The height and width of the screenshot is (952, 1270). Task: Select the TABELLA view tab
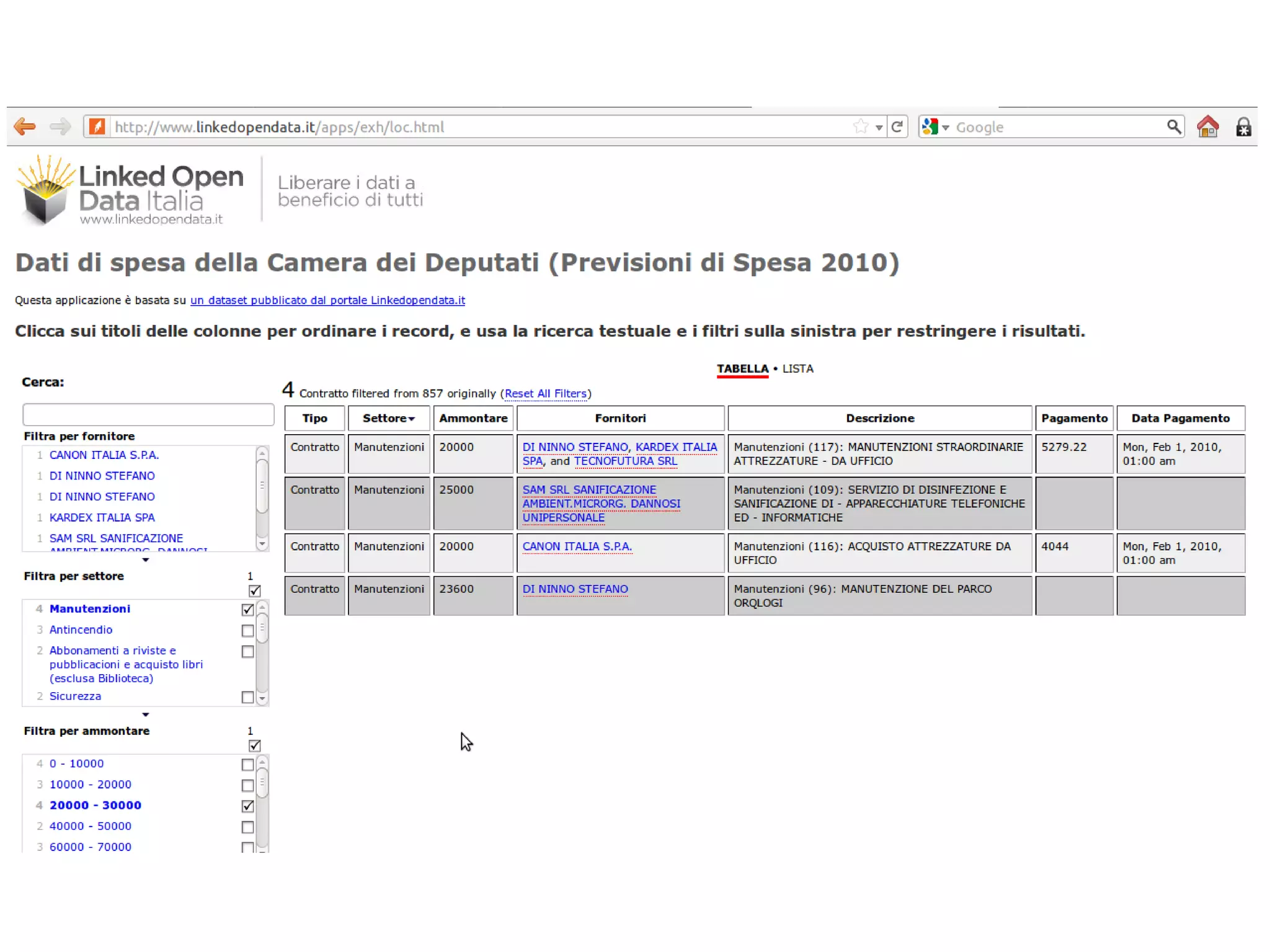[x=742, y=368]
